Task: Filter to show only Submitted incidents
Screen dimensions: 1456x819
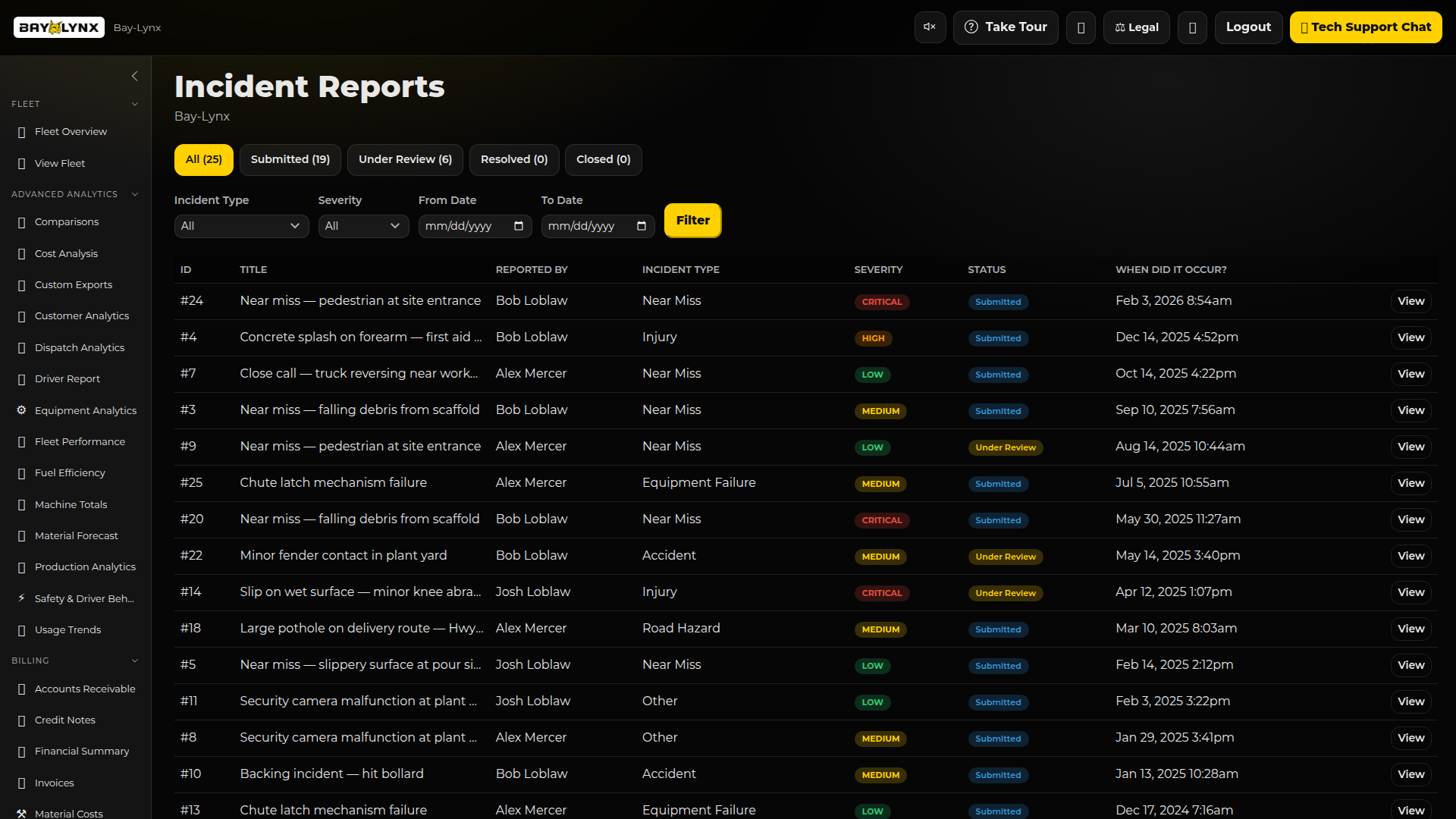Action: pyautogui.click(x=290, y=159)
